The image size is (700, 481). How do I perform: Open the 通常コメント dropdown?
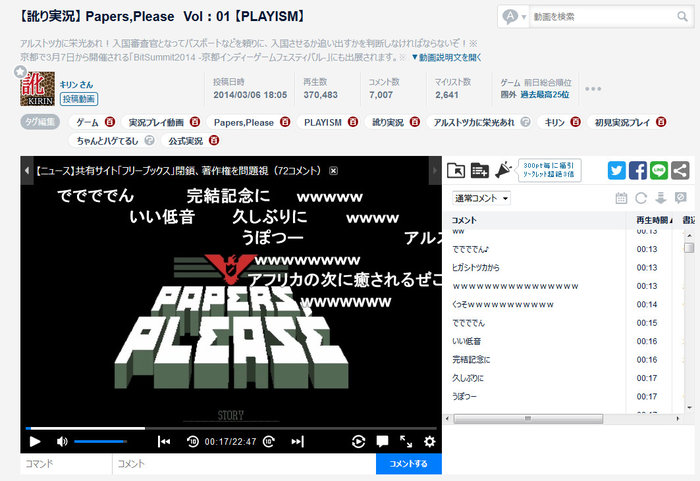pos(481,198)
